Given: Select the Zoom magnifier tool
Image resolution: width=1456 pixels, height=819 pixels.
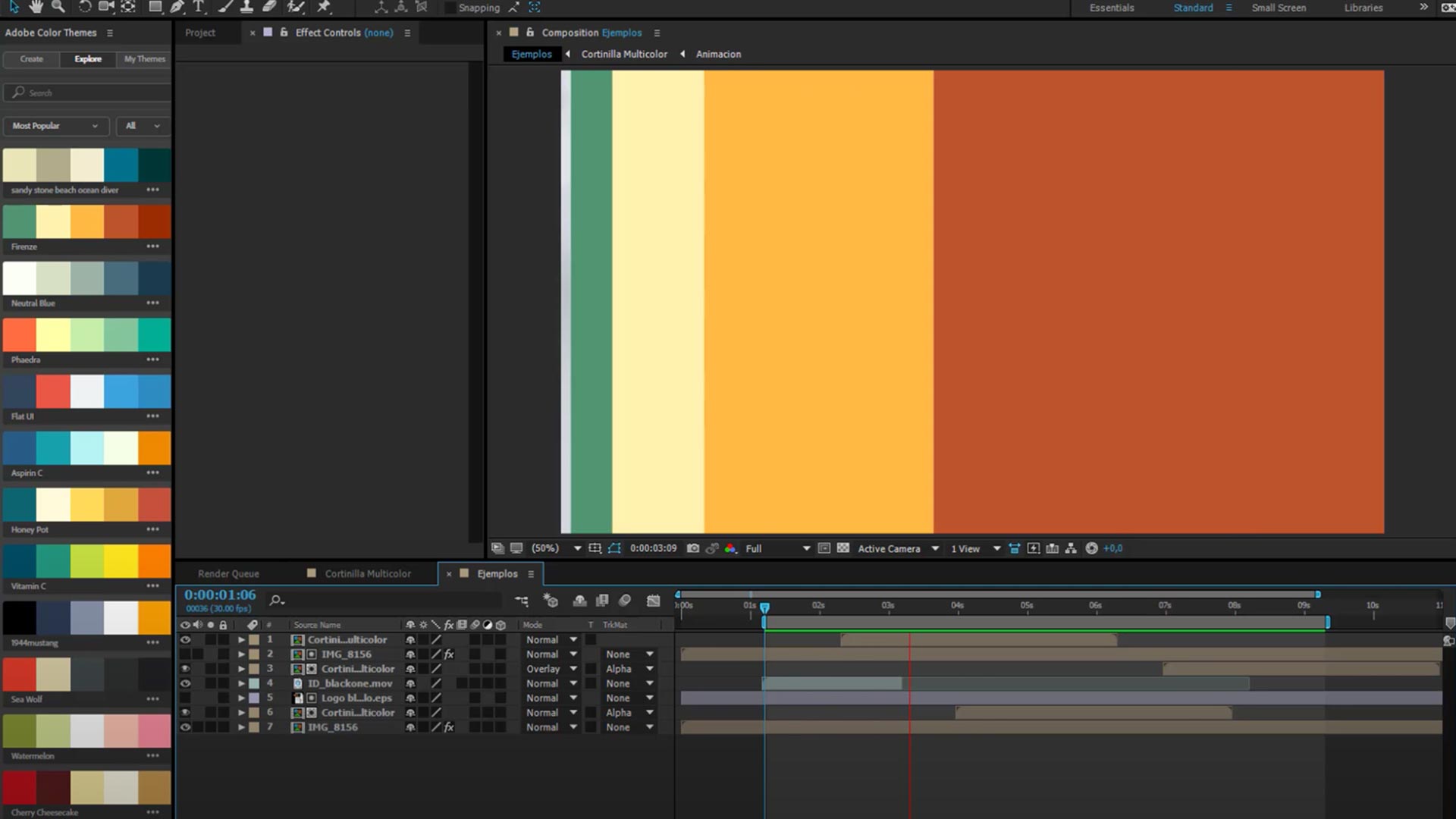Looking at the screenshot, I should (x=58, y=7).
